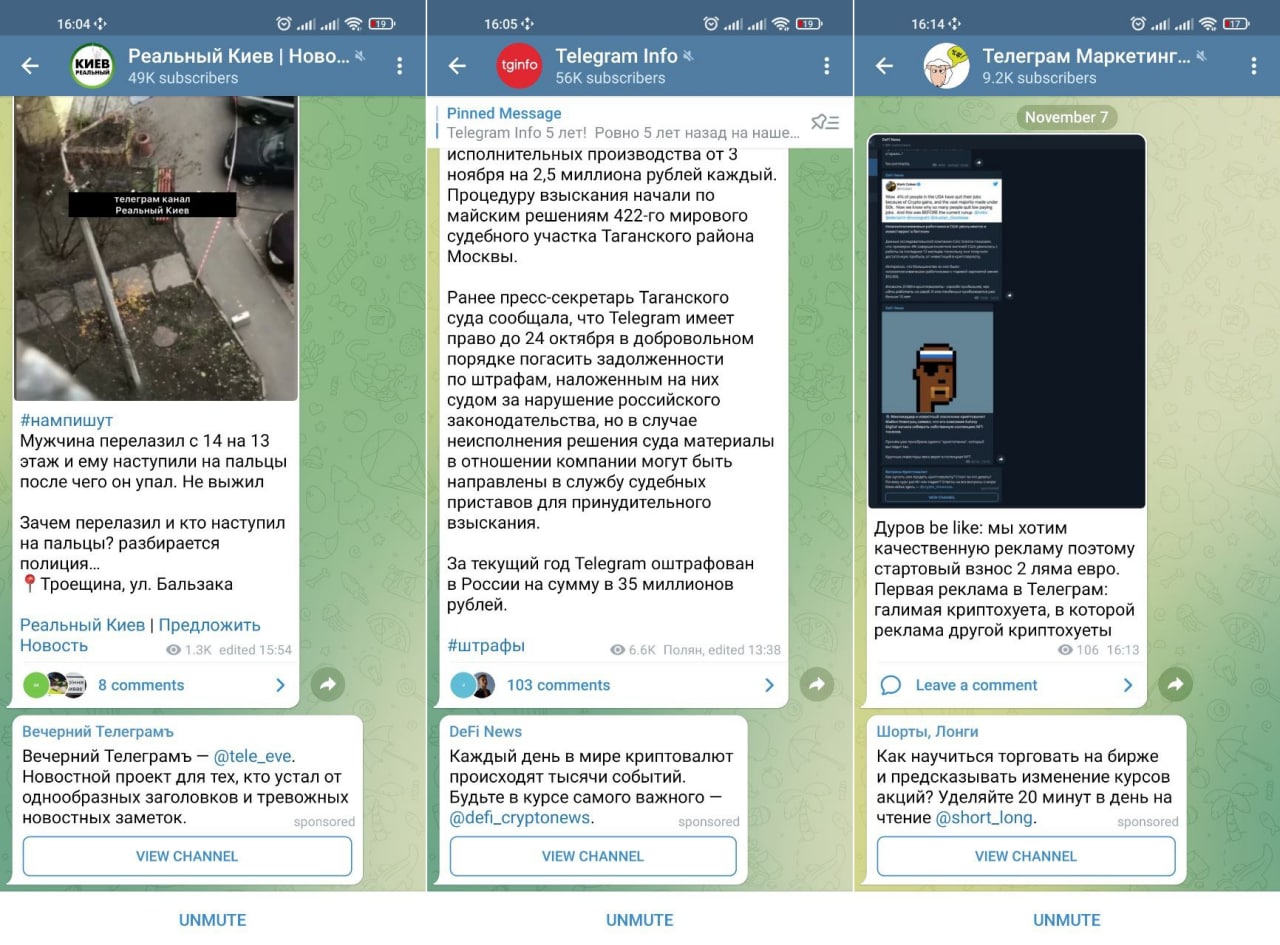View channel Вечерний Телеграмъ
The width and height of the screenshot is (1280, 945).
[x=187, y=856]
